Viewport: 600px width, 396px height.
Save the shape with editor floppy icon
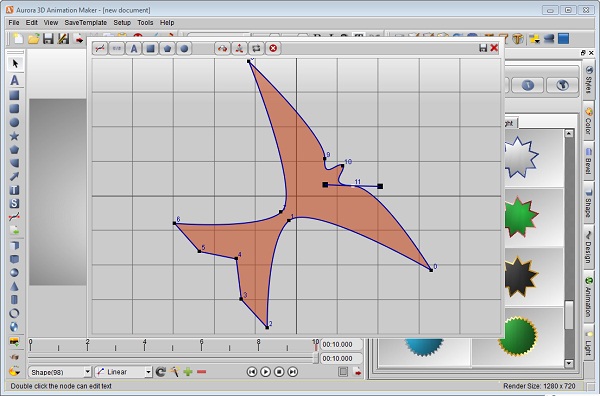[x=483, y=48]
